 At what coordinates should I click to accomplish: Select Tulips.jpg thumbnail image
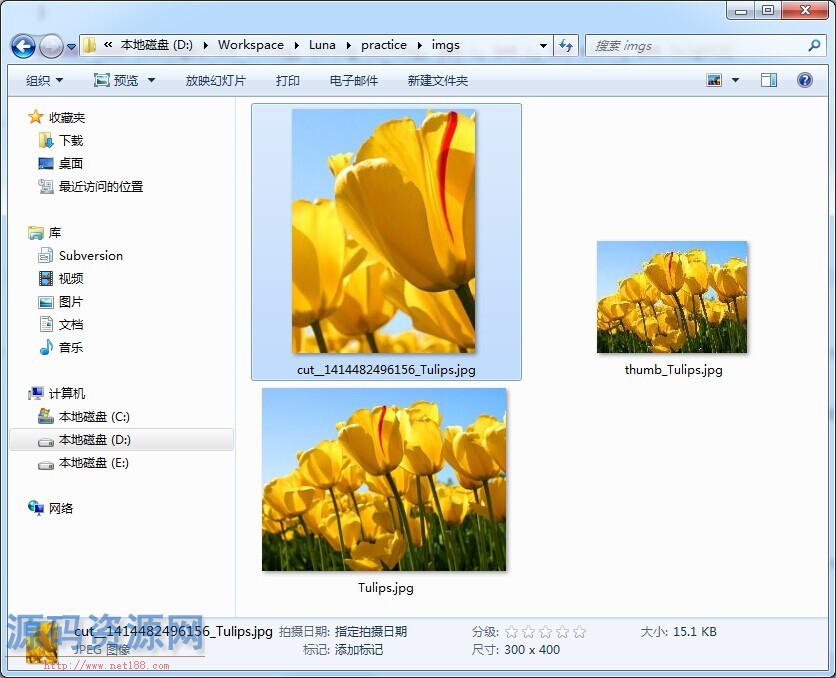[x=384, y=480]
